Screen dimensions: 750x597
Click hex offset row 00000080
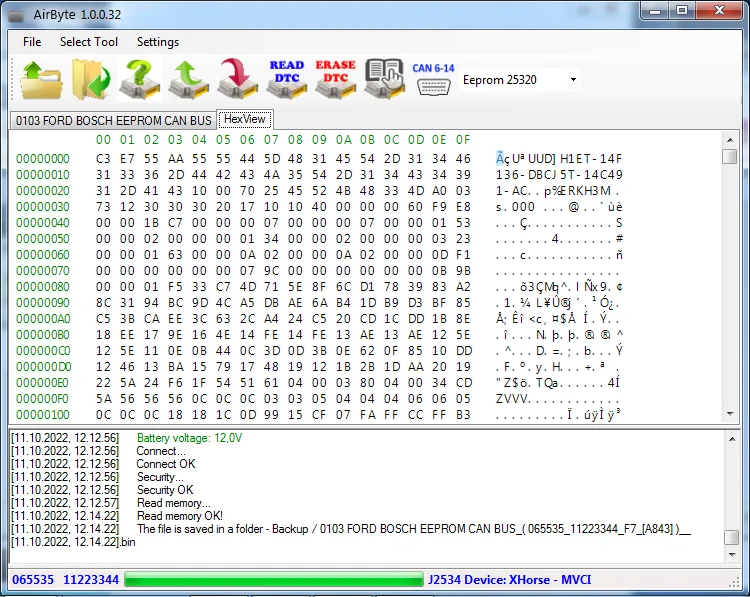pyautogui.click(x=43, y=286)
